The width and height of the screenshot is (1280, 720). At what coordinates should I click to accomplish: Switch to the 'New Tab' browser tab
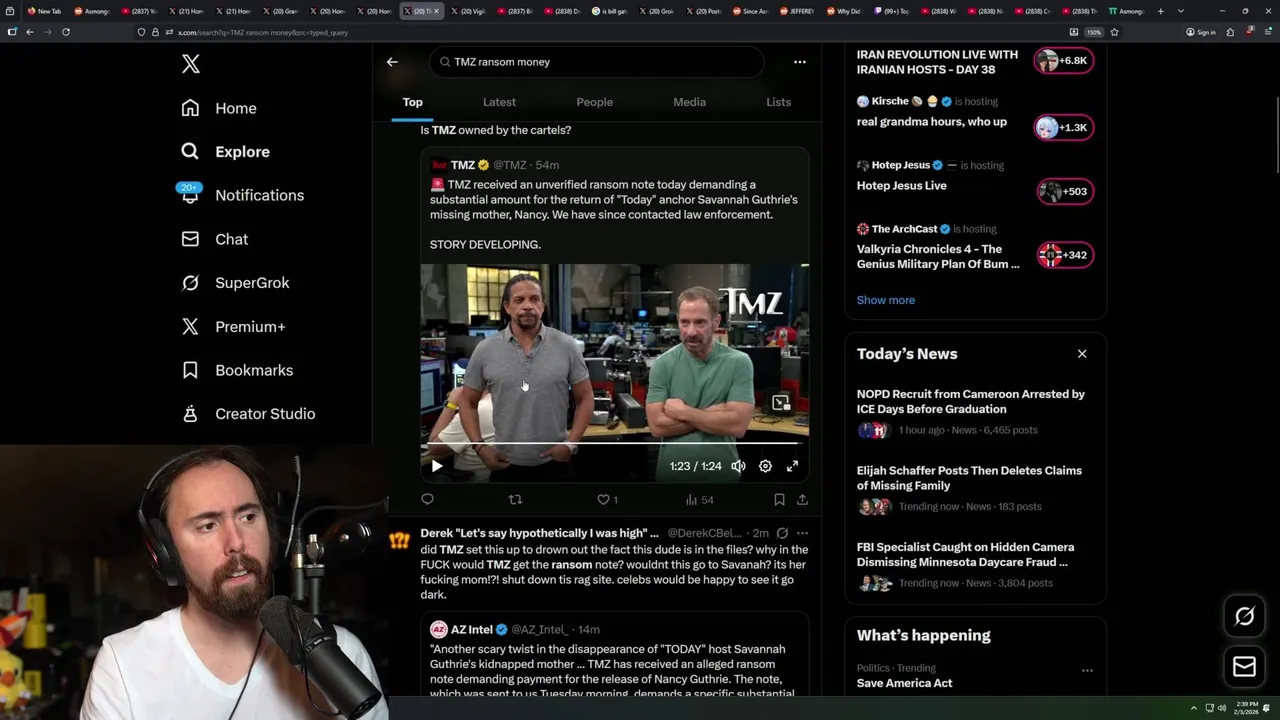click(44, 11)
